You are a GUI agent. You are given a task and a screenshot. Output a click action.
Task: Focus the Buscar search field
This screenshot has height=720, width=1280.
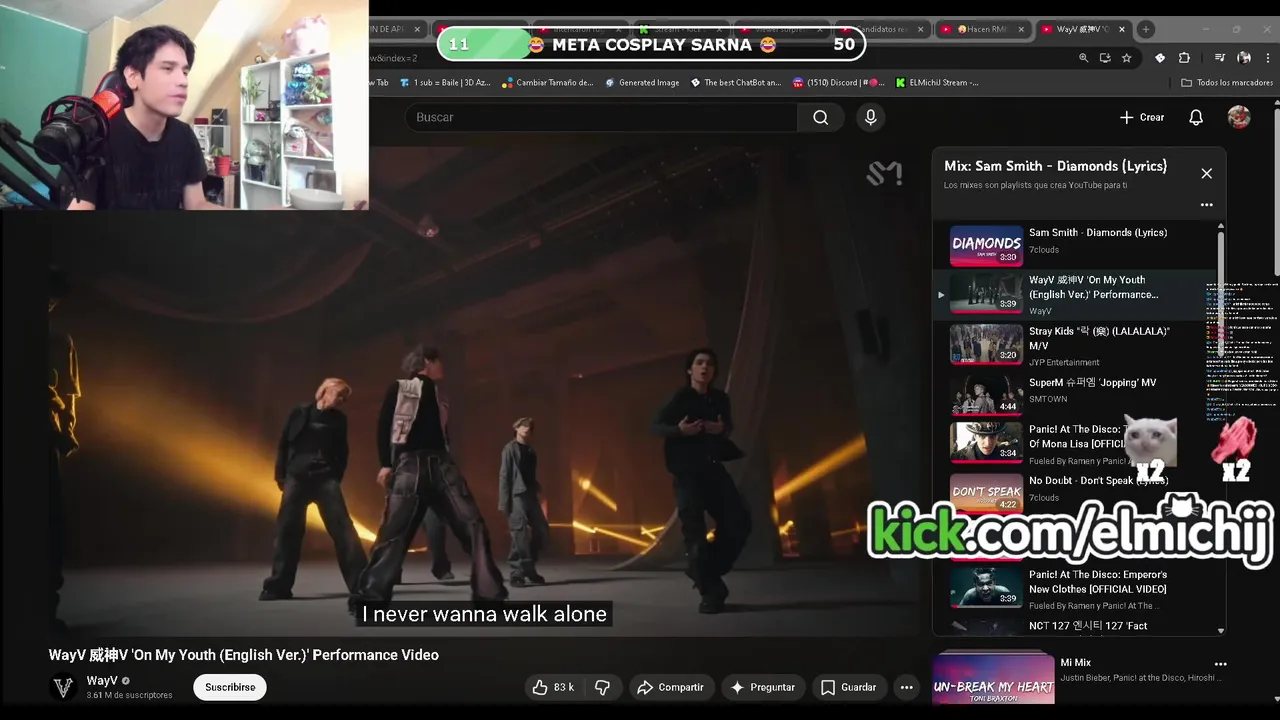pos(602,118)
